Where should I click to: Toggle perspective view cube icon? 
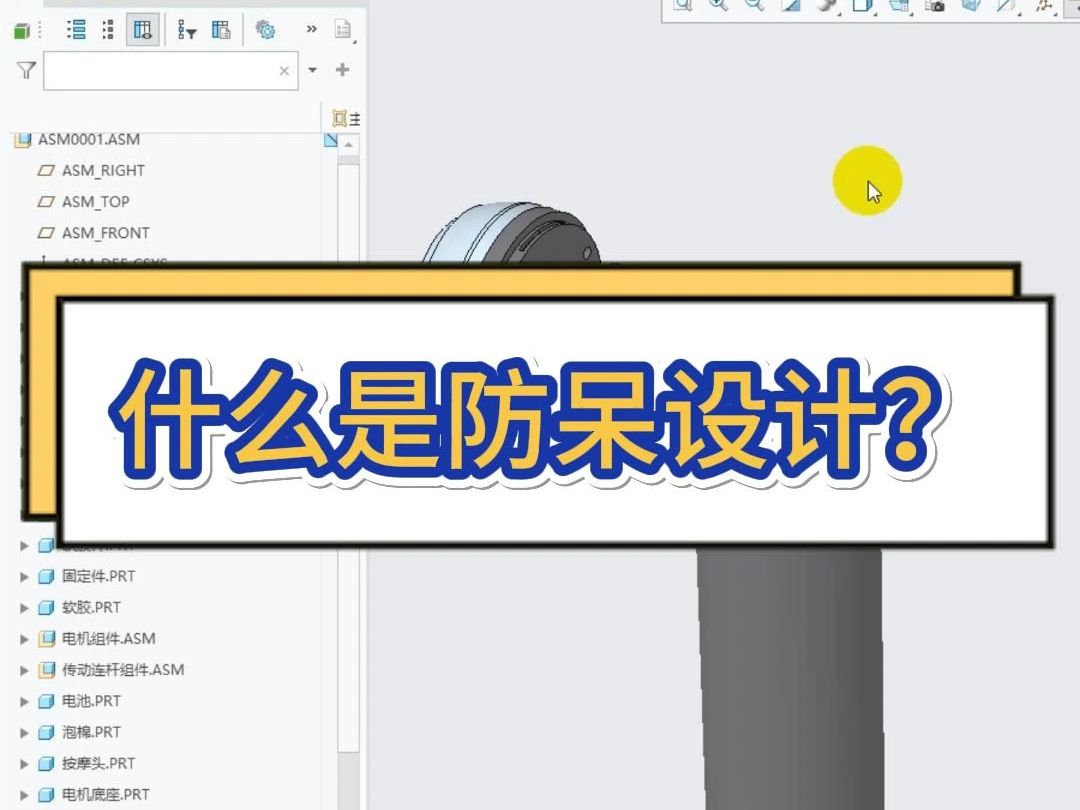(x=971, y=5)
